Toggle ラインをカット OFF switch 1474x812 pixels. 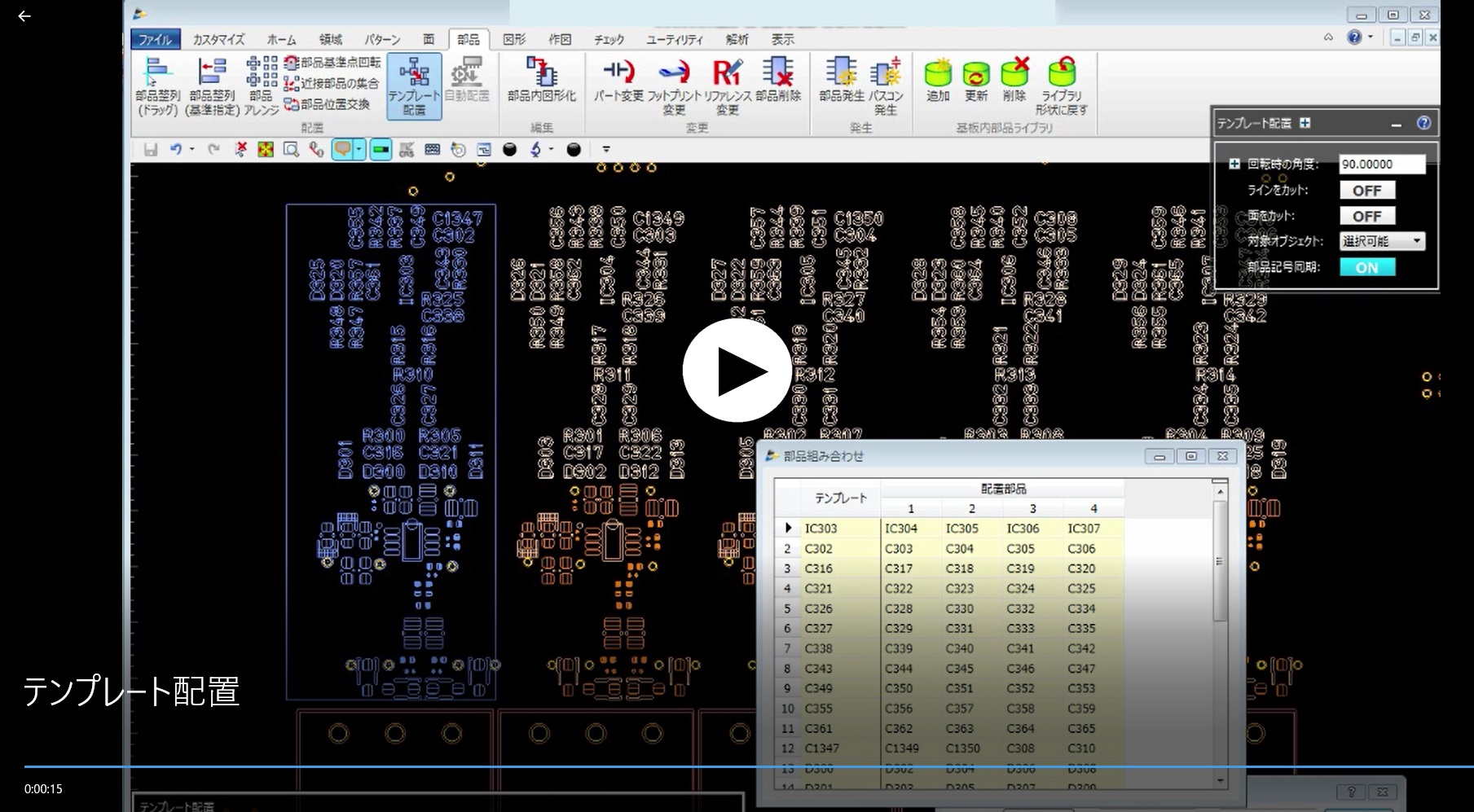tap(1366, 191)
